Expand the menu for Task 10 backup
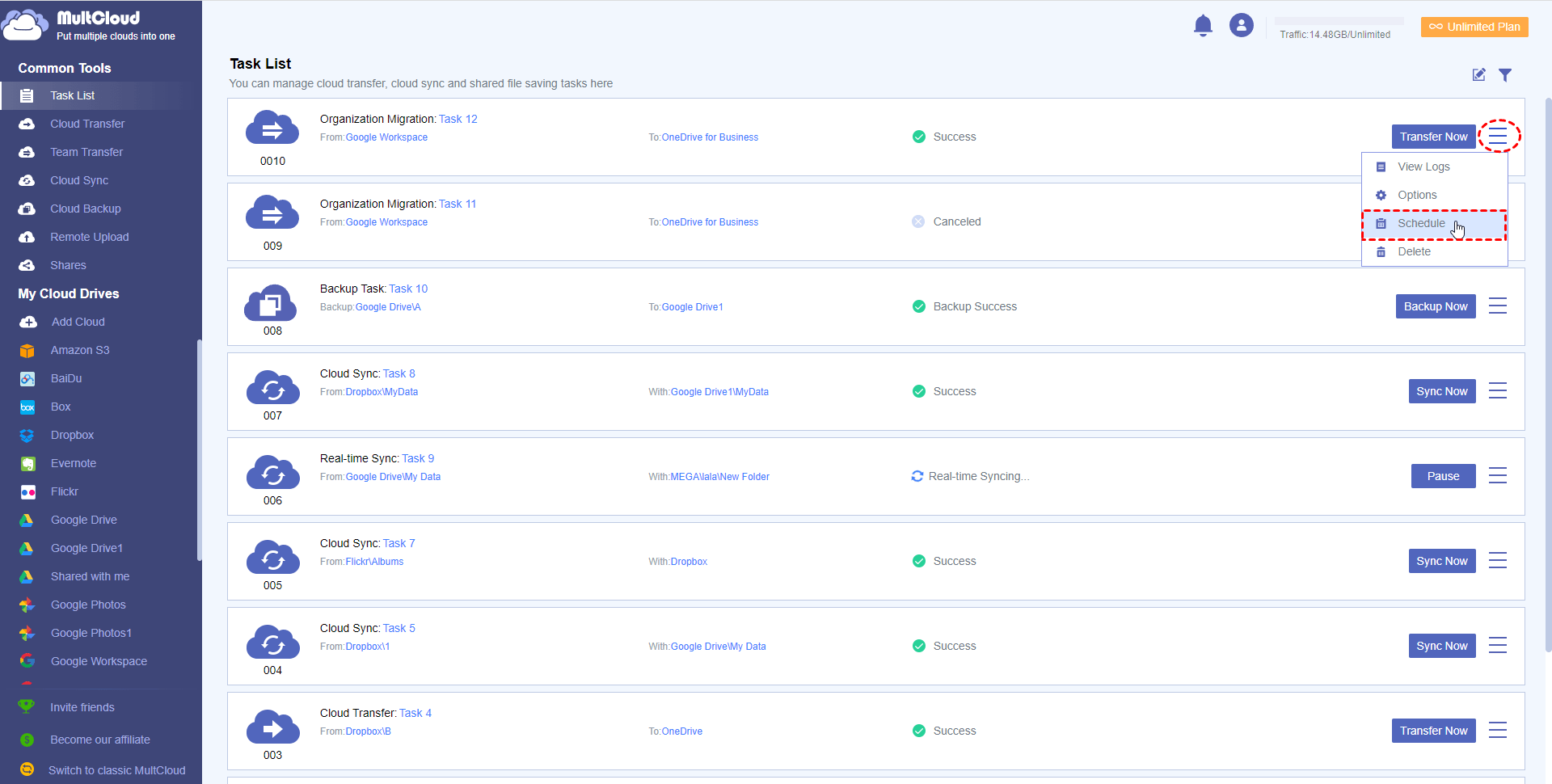This screenshot has height=784, width=1552. click(1497, 306)
